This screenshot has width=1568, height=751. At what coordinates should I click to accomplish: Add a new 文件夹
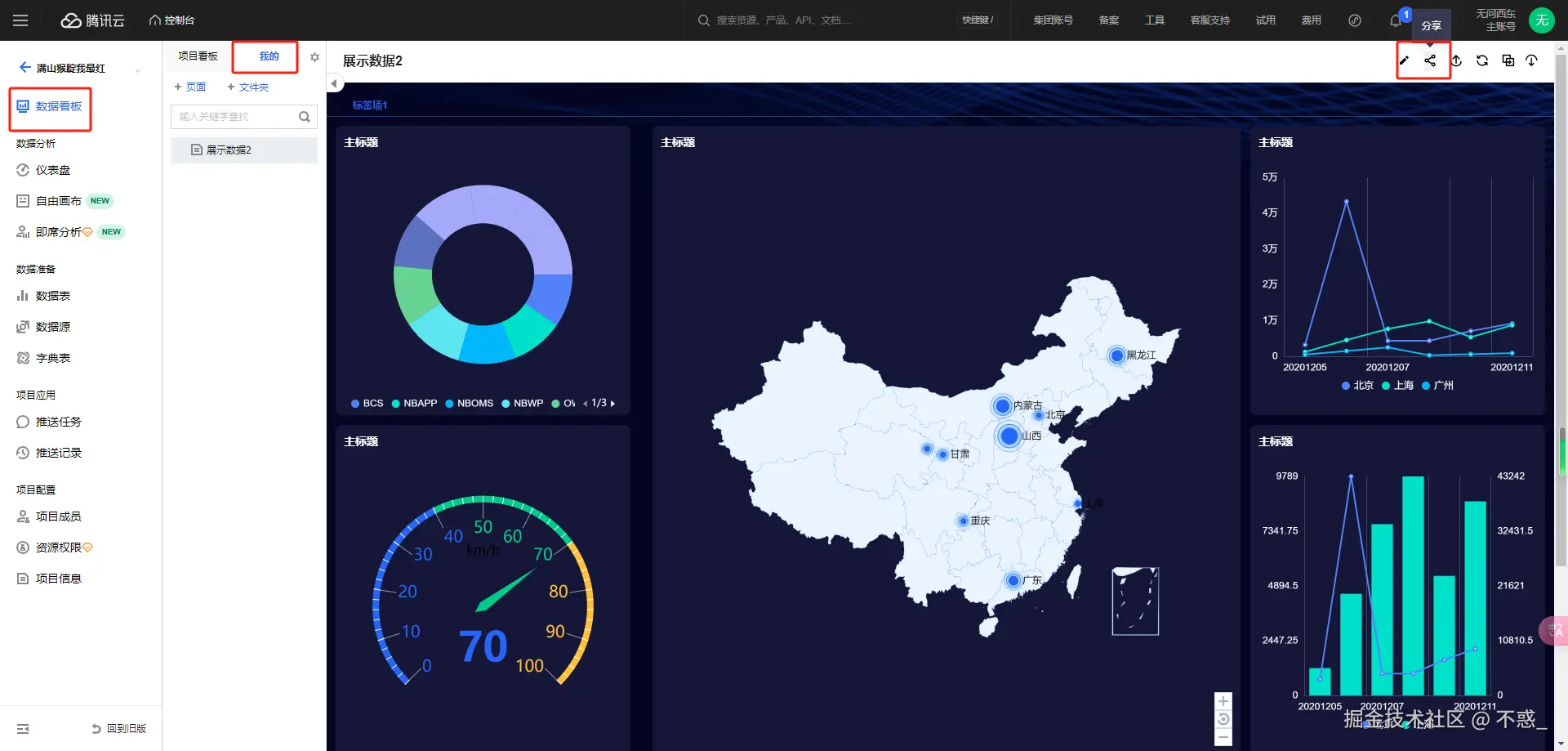[x=247, y=87]
